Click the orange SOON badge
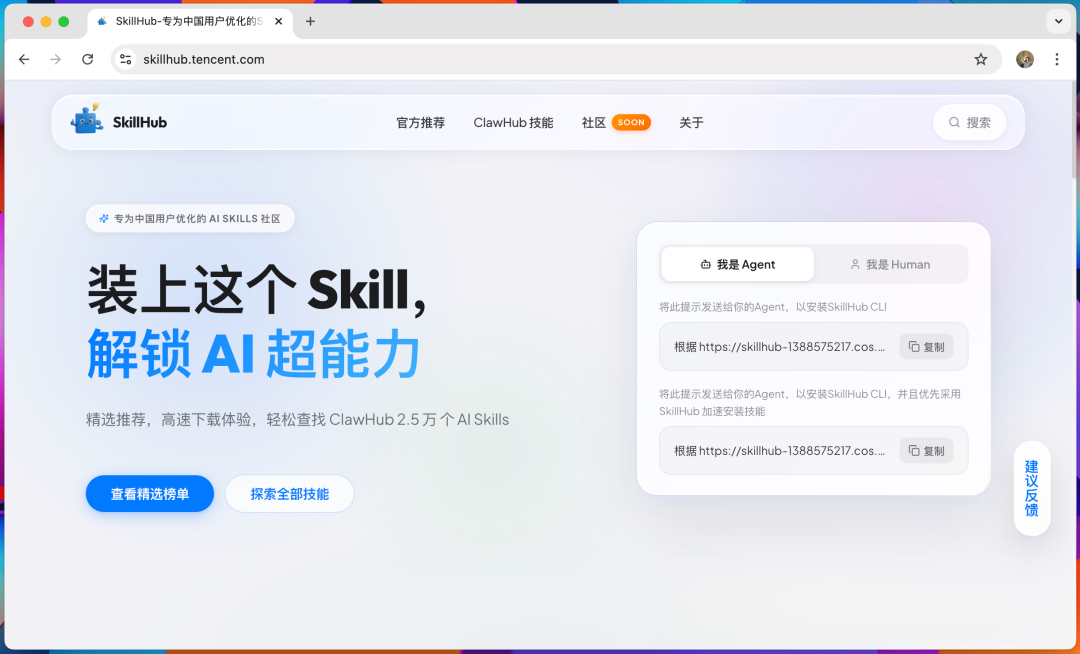The width and height of the screenshot is (1080, 654). [x=631, y=123]
